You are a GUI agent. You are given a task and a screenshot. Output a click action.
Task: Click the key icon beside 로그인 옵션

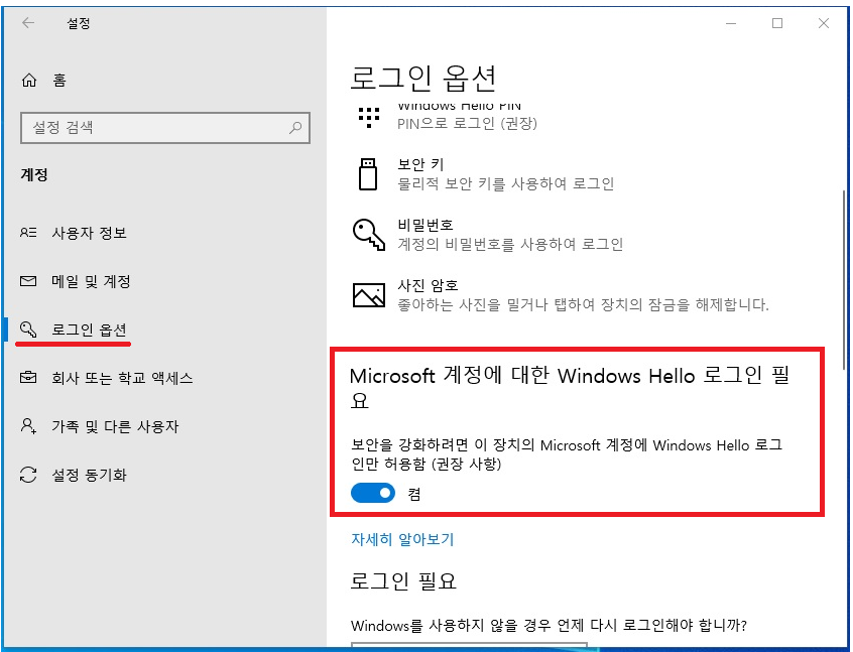[28, 329]
